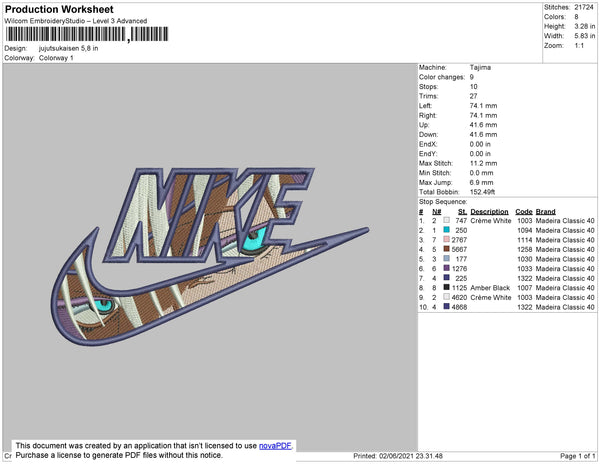
Task: Click the navy swatch with 225 stitches
Action: pos(447,278)
